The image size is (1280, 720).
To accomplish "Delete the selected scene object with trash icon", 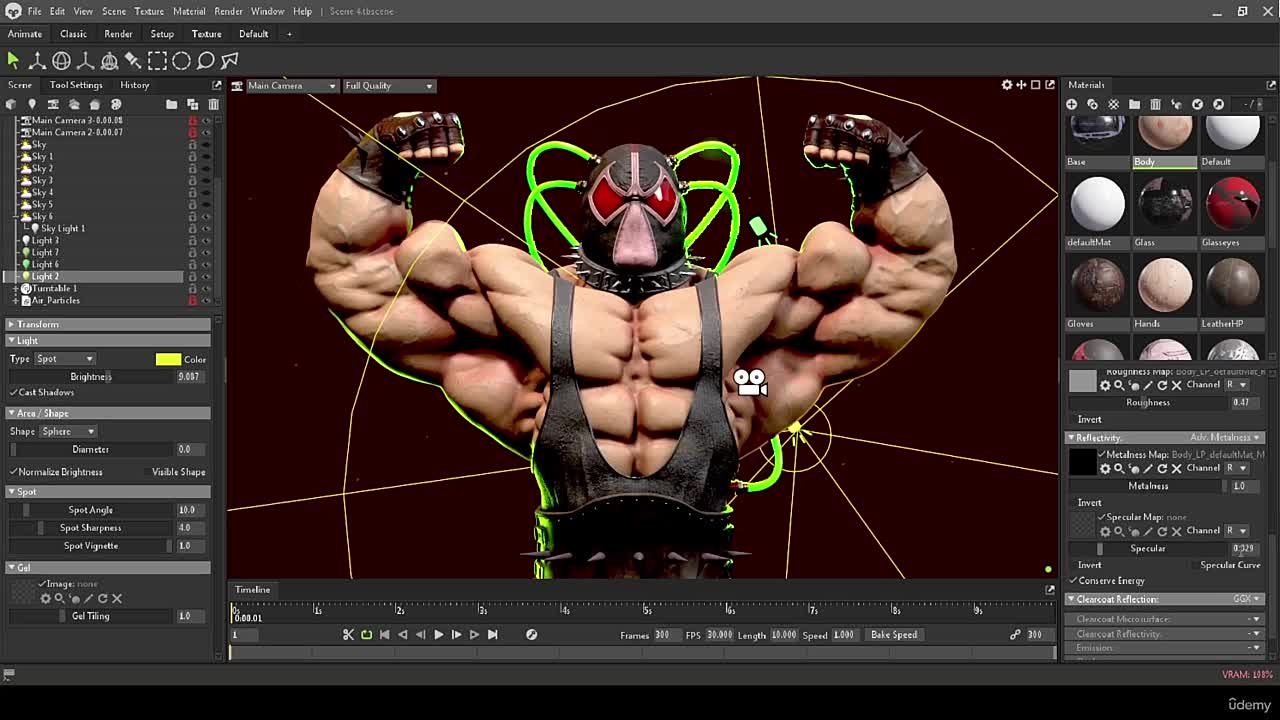I will pos(213,104).
